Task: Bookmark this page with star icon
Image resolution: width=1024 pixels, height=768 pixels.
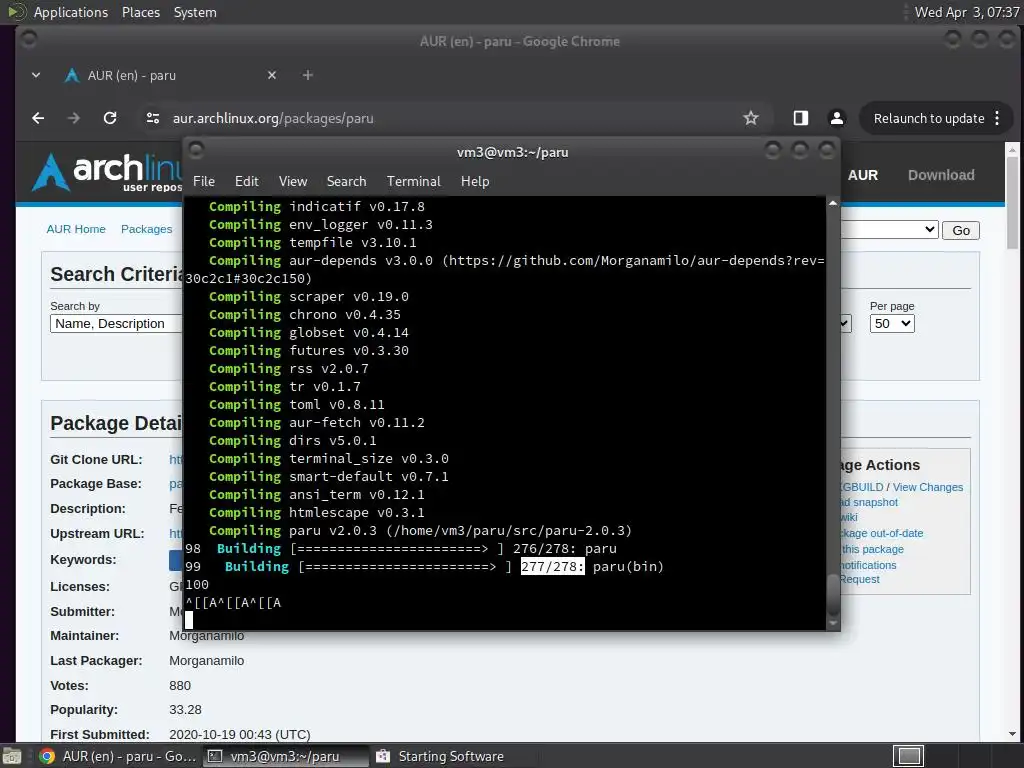Action: click(x=751, y=118)
